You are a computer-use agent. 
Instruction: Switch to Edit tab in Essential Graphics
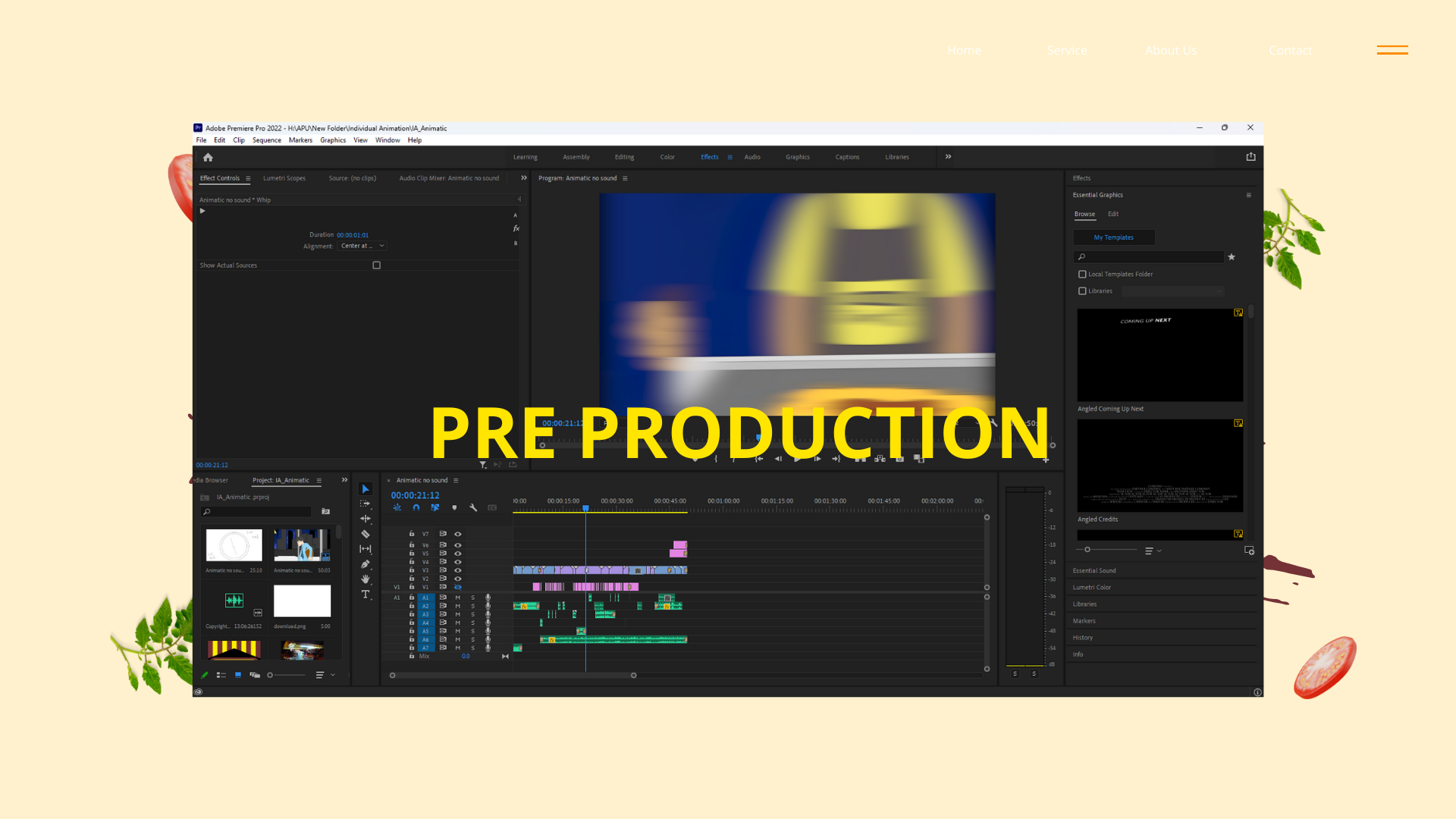click(x=1112, y=214)
